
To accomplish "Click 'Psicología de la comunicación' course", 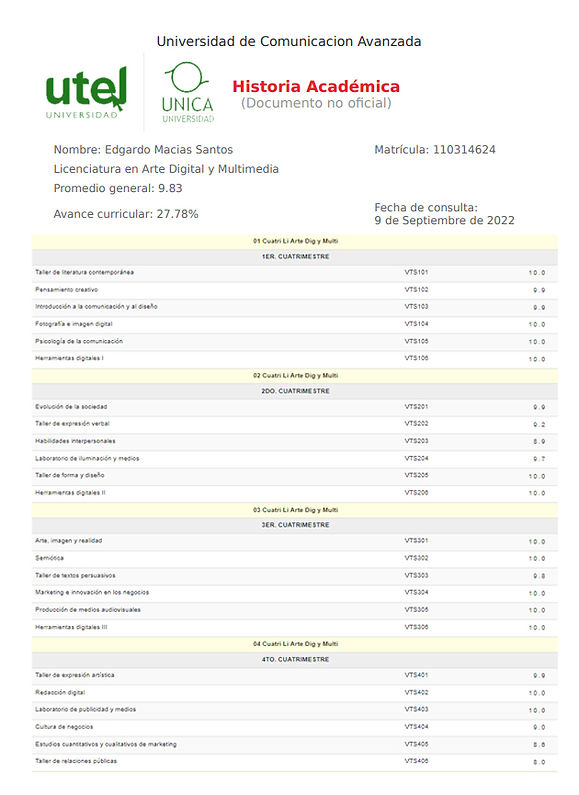I will (x=79, y=341).
